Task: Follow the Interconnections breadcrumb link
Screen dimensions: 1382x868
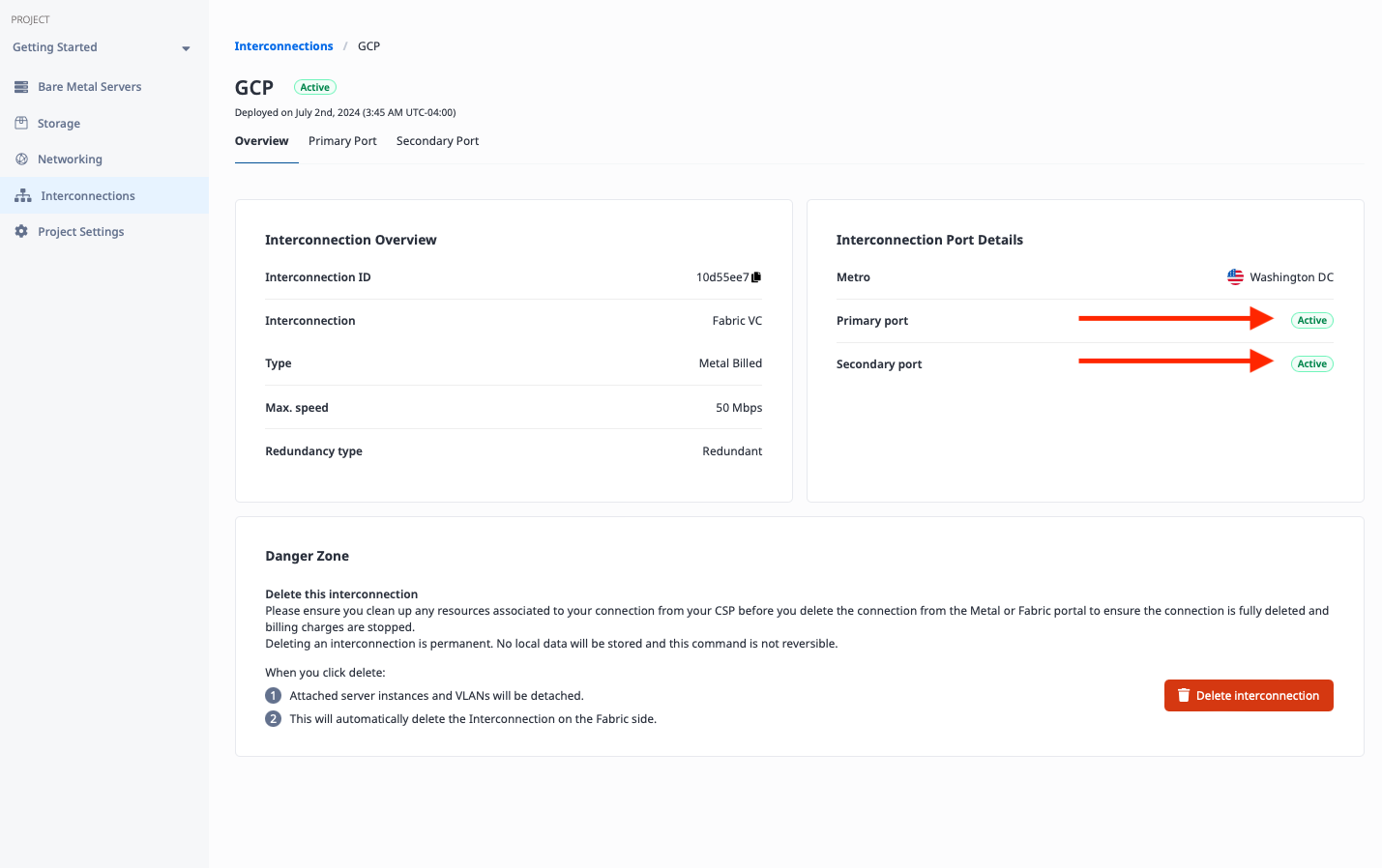Action: 283,46
